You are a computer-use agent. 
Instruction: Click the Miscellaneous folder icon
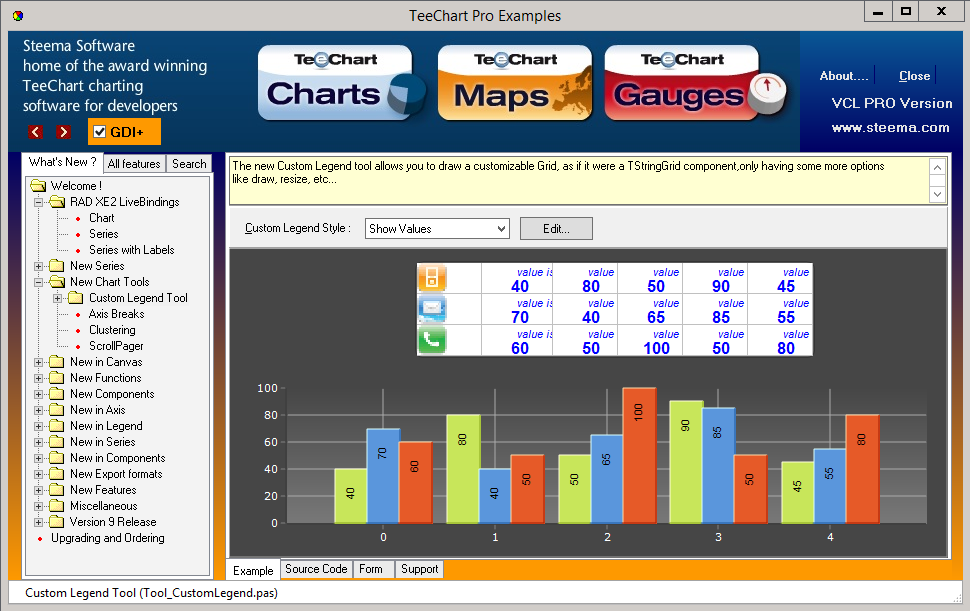57,506
